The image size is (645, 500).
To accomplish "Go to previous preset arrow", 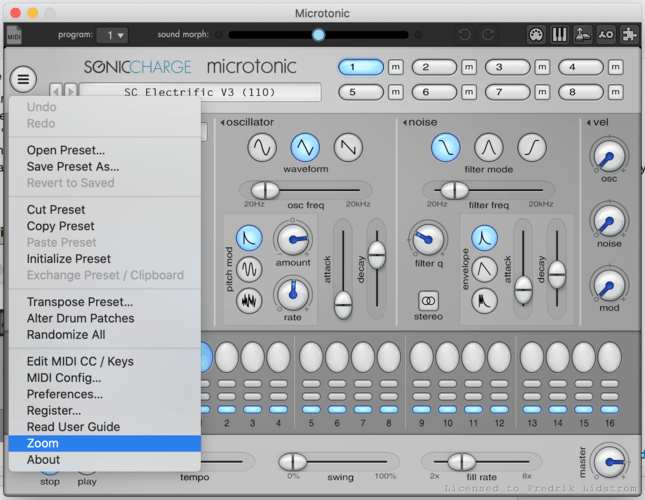I will (56, 91).
